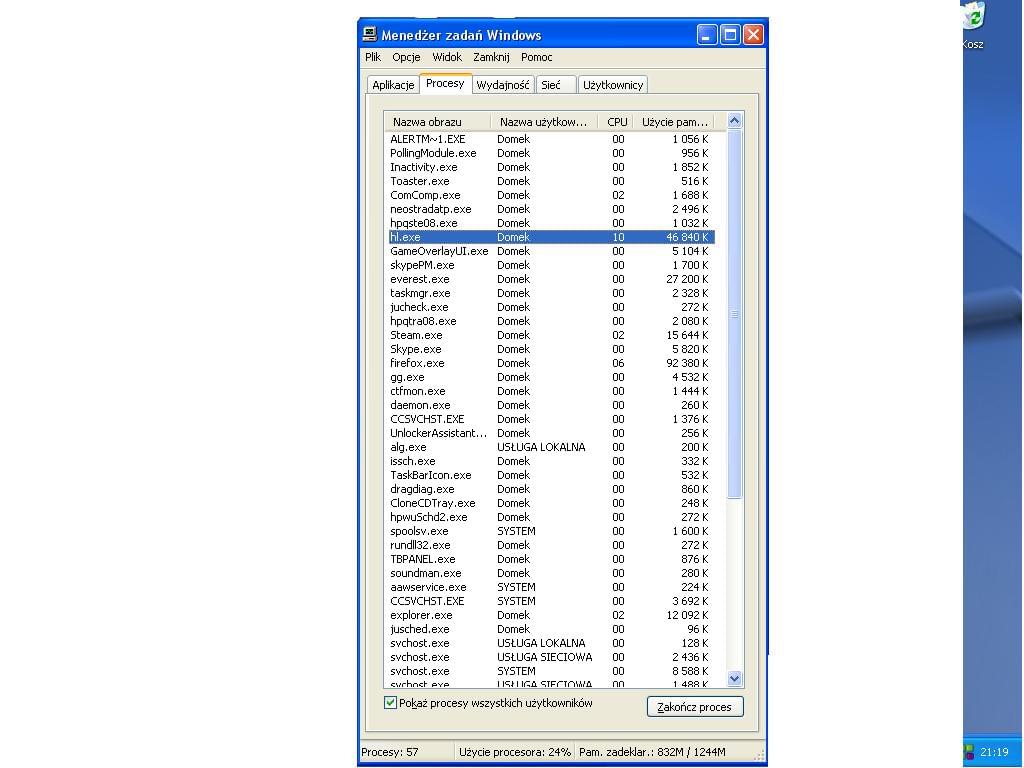Highlight the soundman.exe process

point(552,573)
